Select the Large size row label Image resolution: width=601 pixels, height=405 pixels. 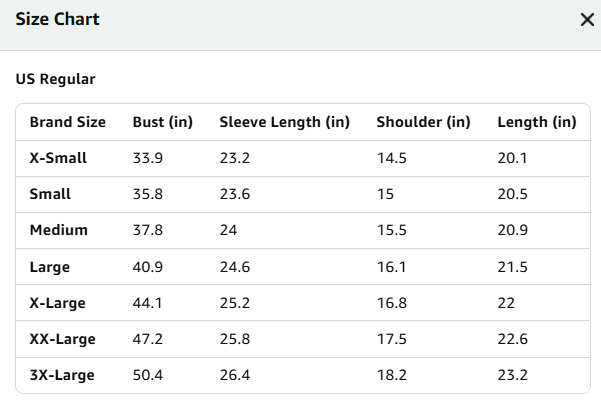[50, 267]
